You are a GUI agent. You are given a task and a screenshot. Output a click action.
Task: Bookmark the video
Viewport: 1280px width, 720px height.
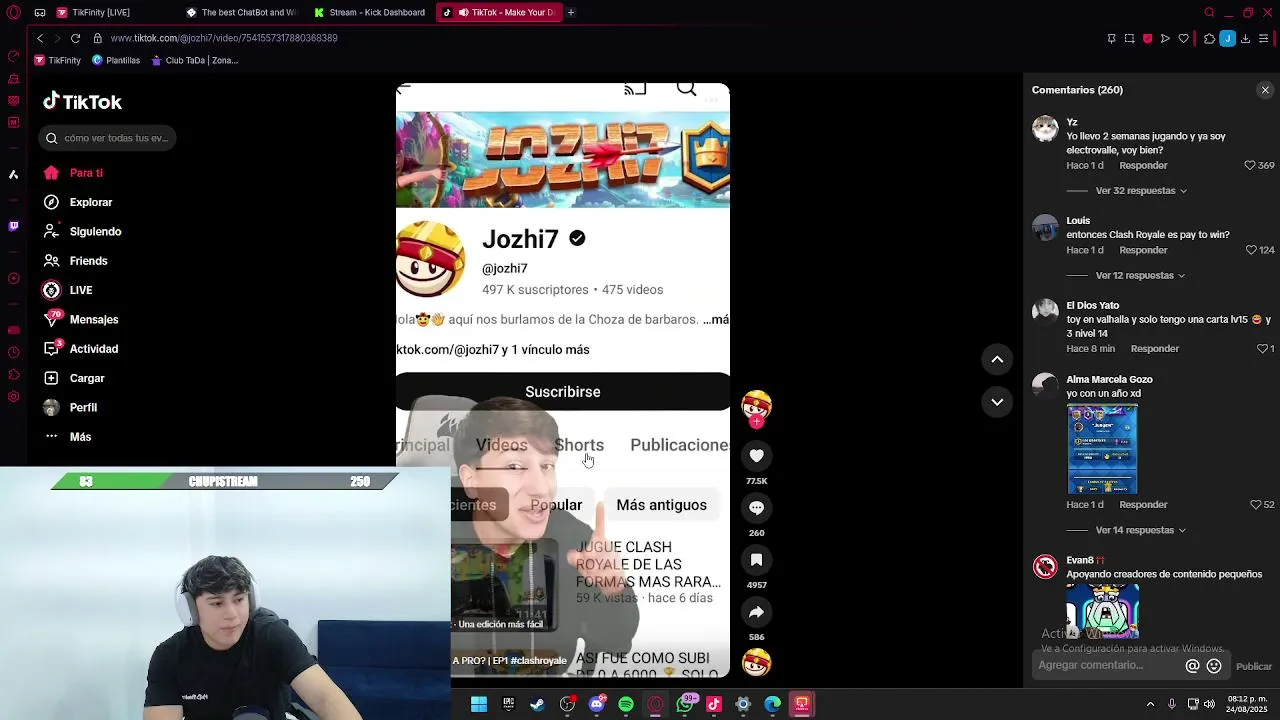(x=757, y=560)
